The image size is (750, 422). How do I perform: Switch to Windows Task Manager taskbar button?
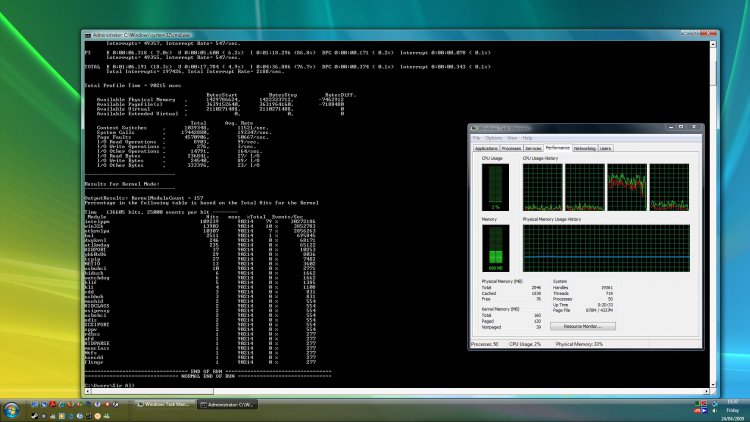165,404
